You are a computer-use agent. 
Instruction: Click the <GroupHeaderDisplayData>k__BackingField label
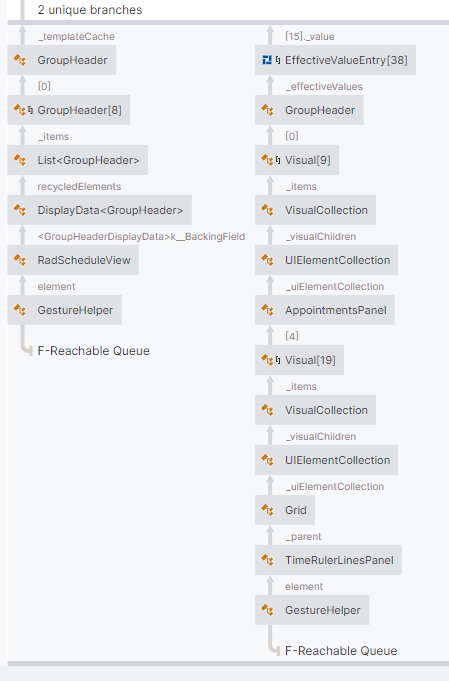point(142,237)
